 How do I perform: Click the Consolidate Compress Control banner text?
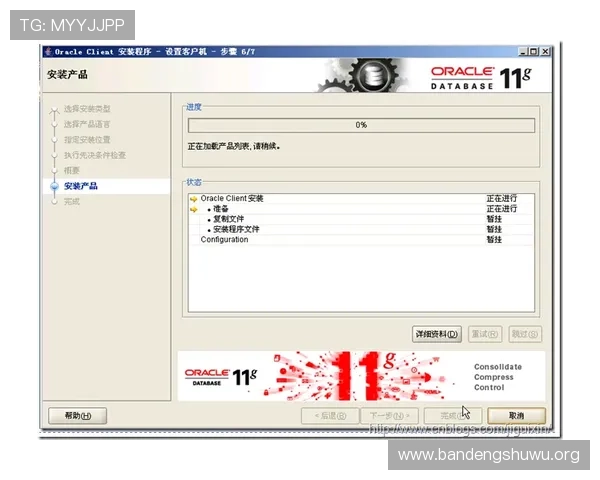tap(497, 377)
